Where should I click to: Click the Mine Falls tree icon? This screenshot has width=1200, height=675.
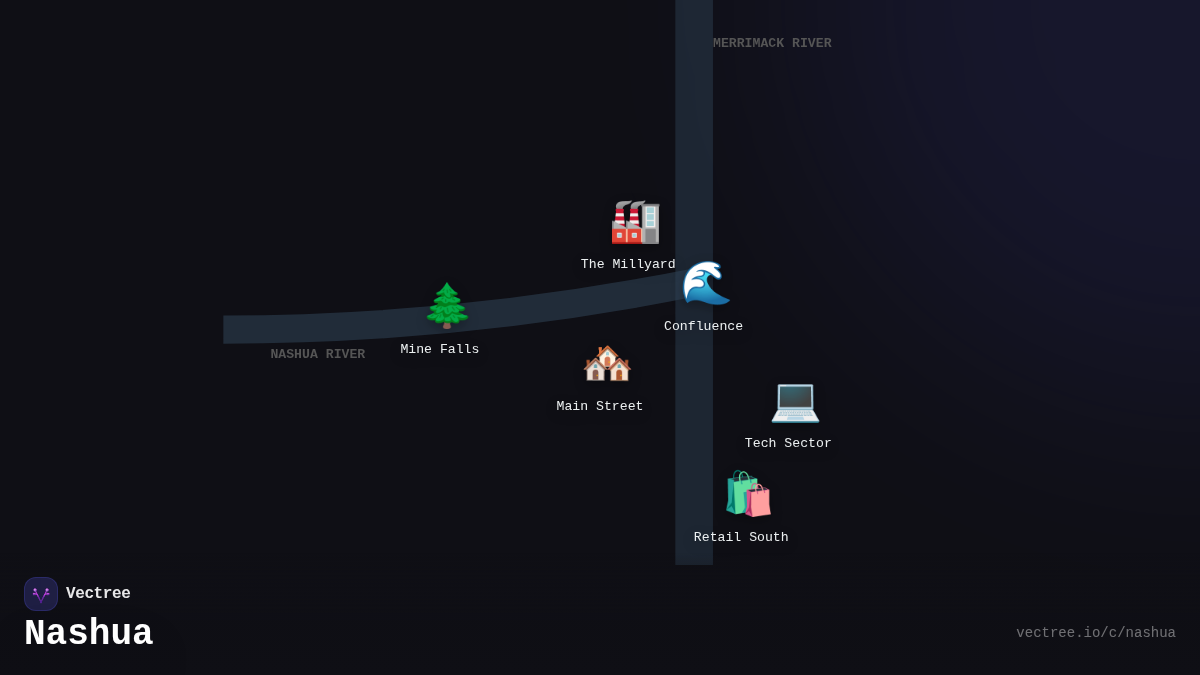pos(447,306)
